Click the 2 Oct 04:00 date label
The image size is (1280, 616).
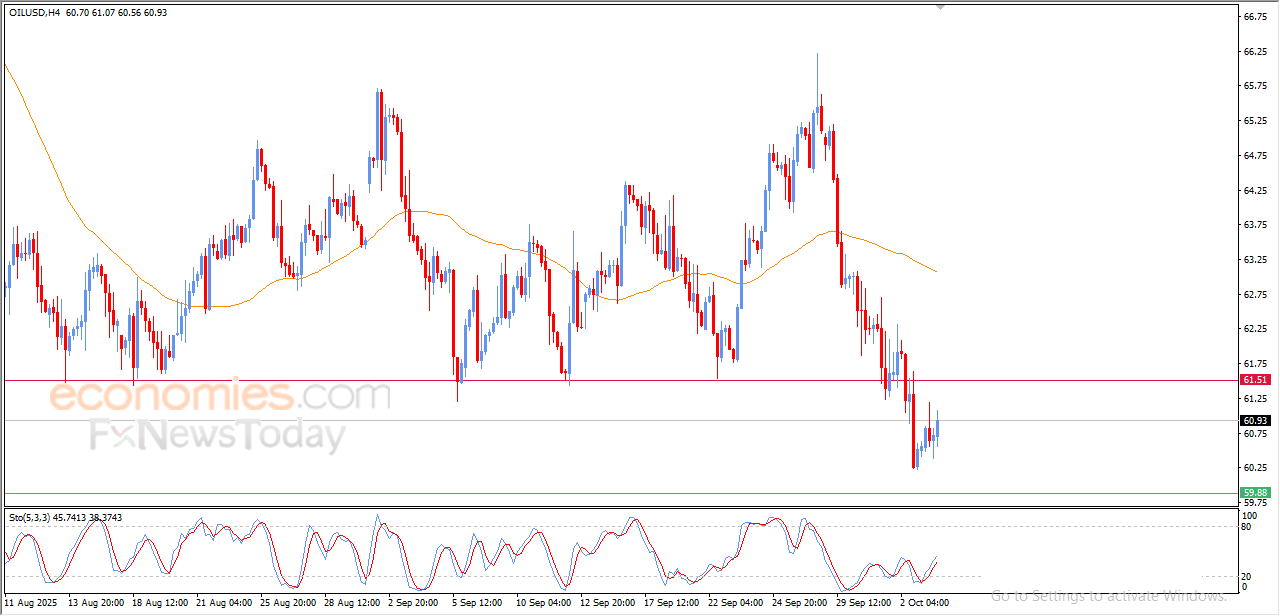923,603
